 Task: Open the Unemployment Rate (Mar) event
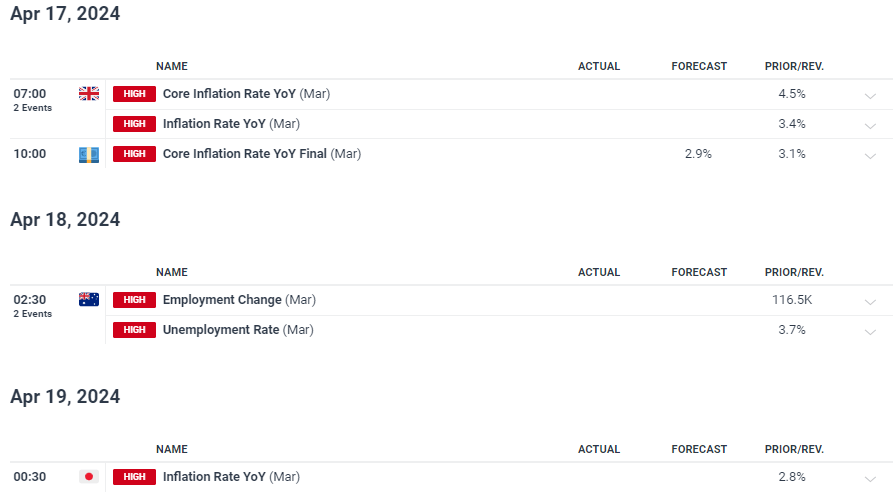tap(238, 330)
